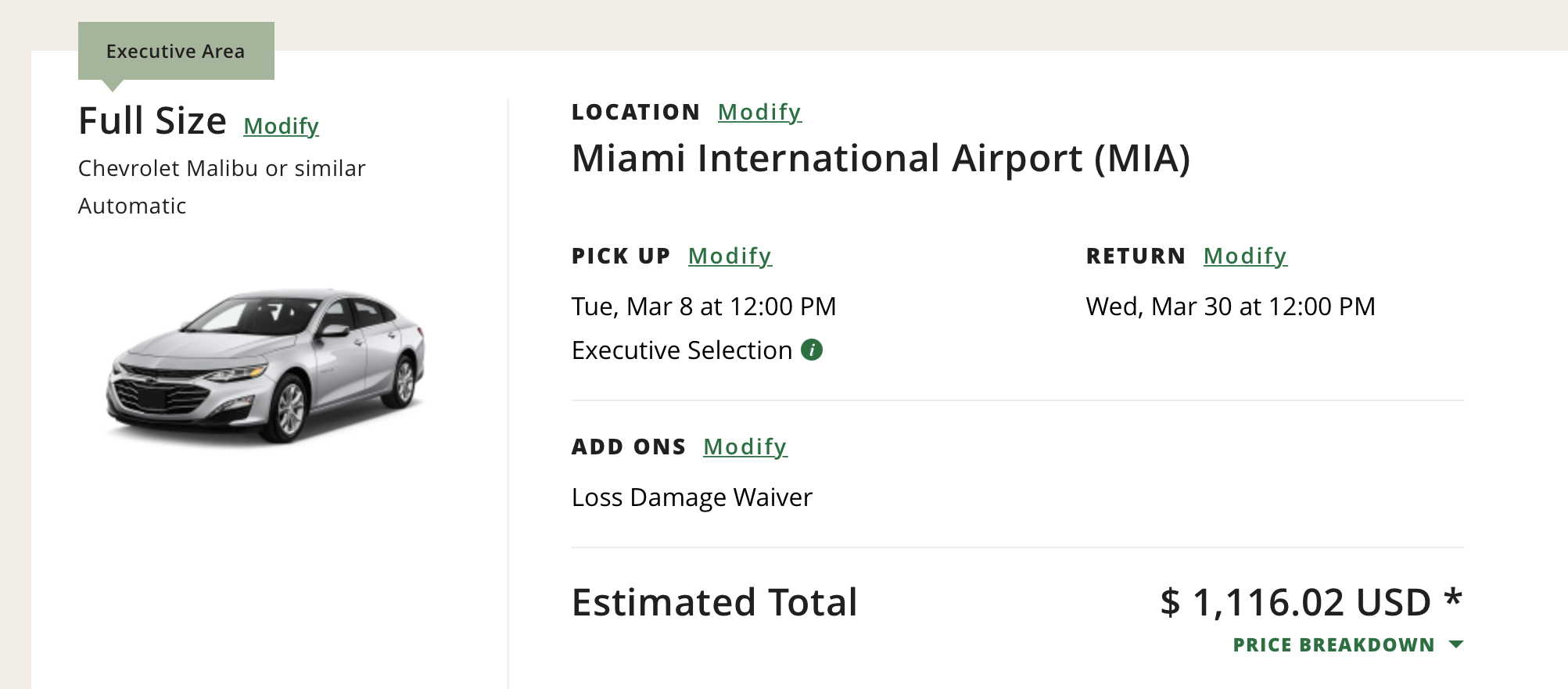
Task: Click the Tue, Mar 8 pickup time
Action: 704,307
